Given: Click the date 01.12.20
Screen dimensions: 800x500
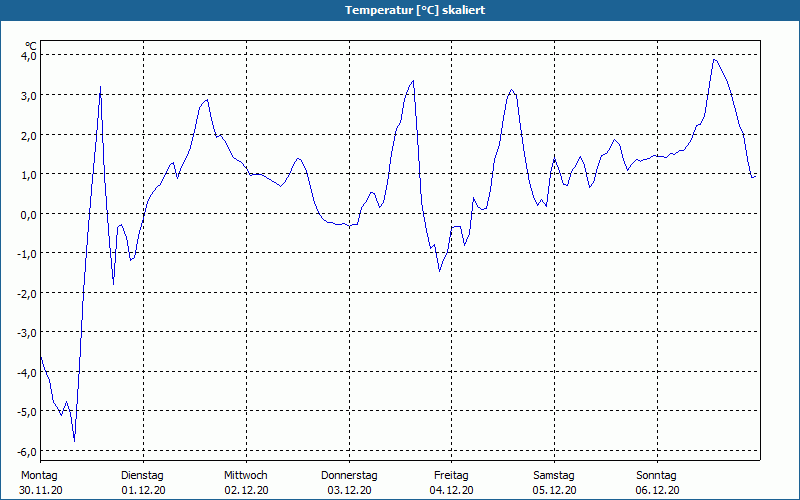Looking at the screenshot, I should (143, 490).
